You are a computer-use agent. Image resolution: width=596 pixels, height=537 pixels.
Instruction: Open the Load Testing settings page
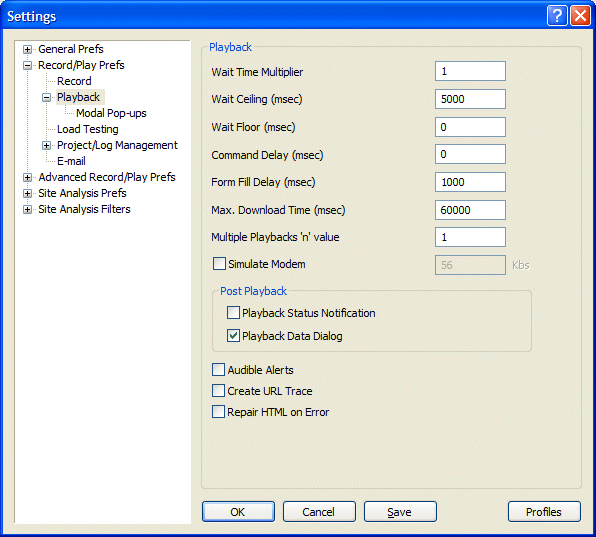coord(88,129)
